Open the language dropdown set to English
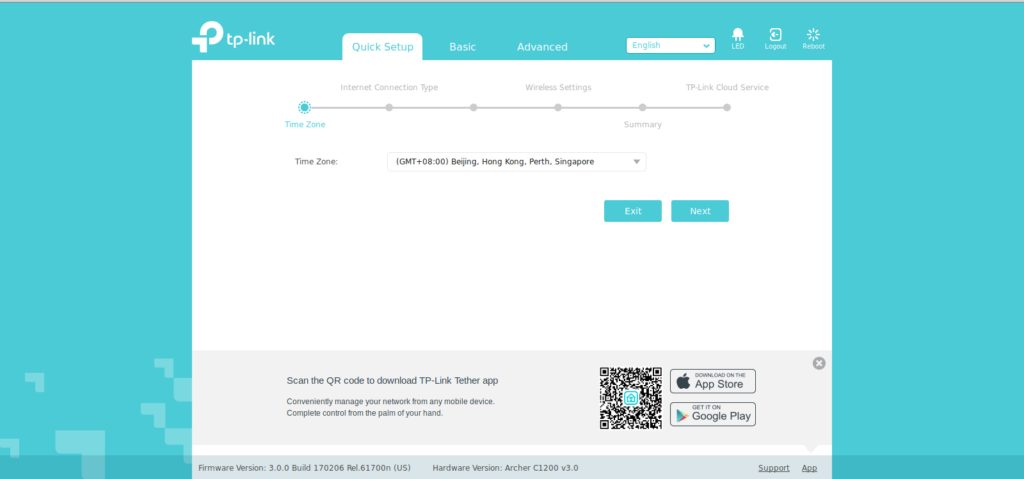 pos(670,45)
